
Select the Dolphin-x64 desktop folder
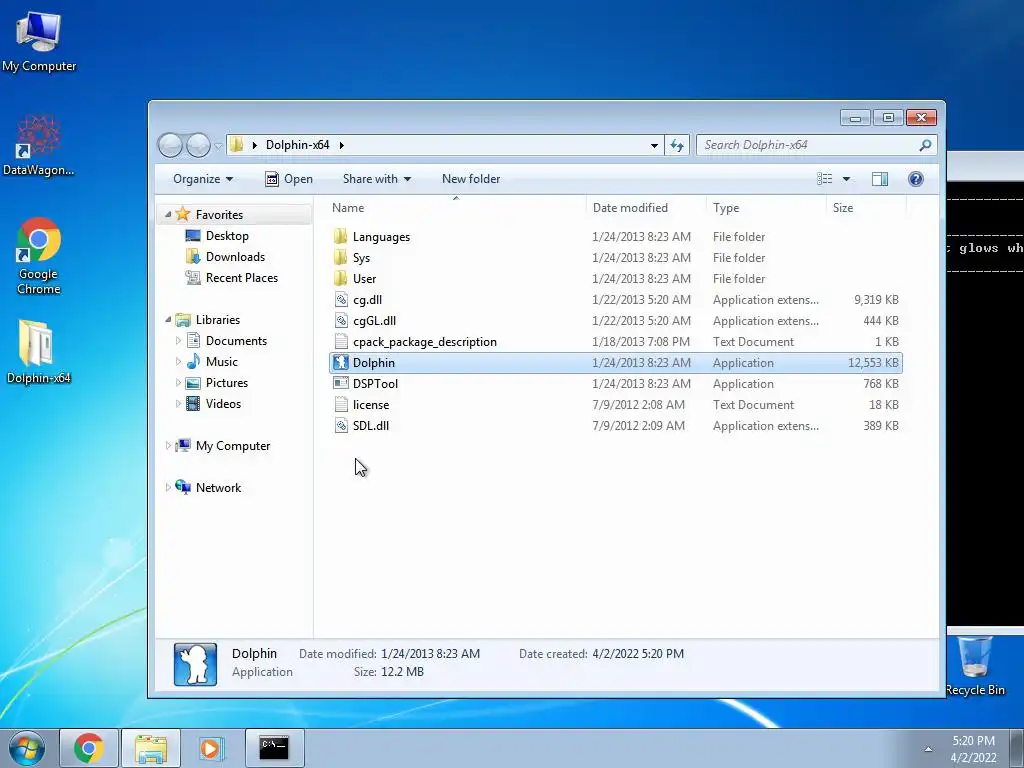pyautogui.click(x=39, y=351)
